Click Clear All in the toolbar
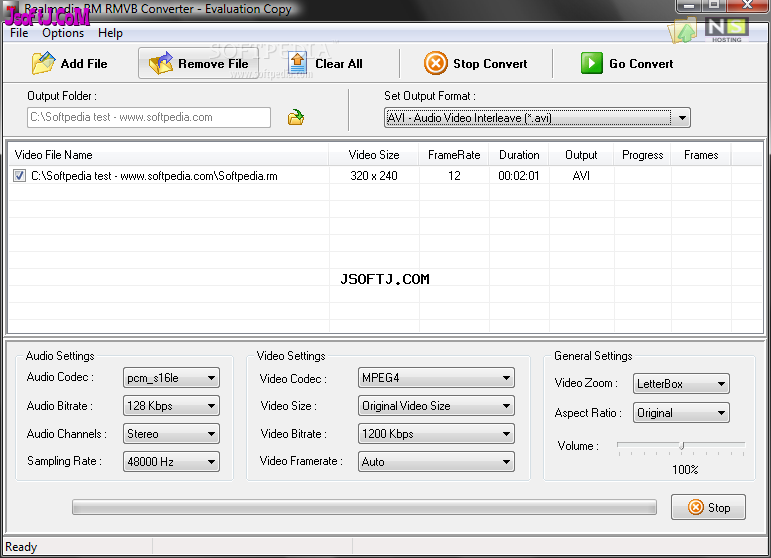The width and height of the screenshot is (771, 558). point(326,63)
